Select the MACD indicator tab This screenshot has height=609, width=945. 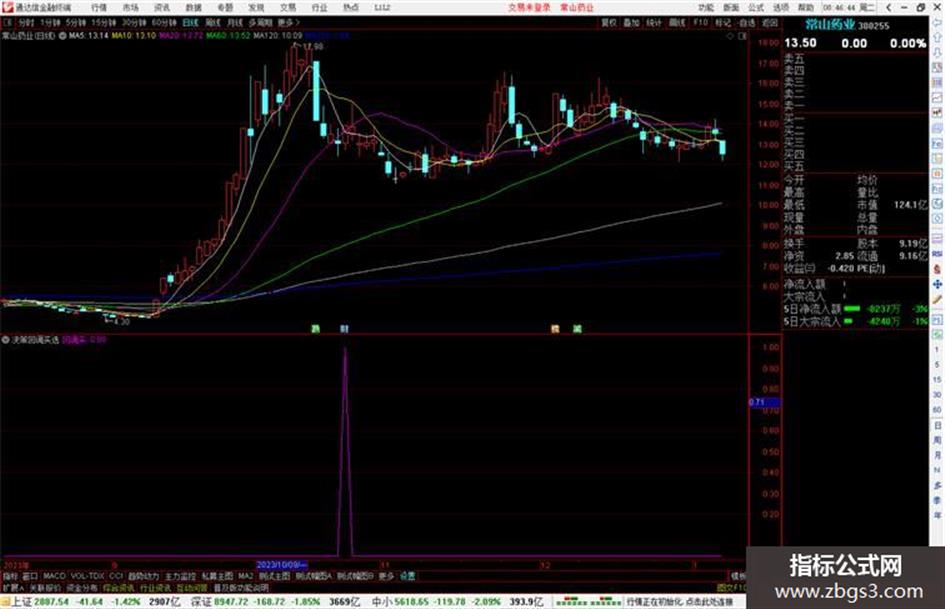(54, 576)
